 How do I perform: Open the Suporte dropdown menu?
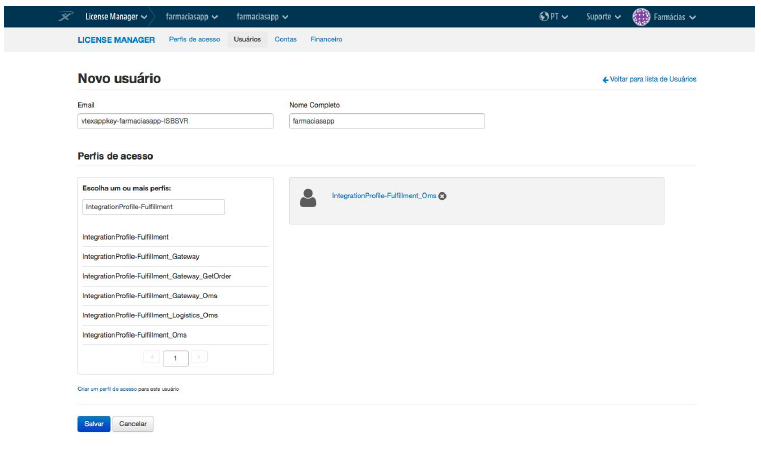click(603, 17)
